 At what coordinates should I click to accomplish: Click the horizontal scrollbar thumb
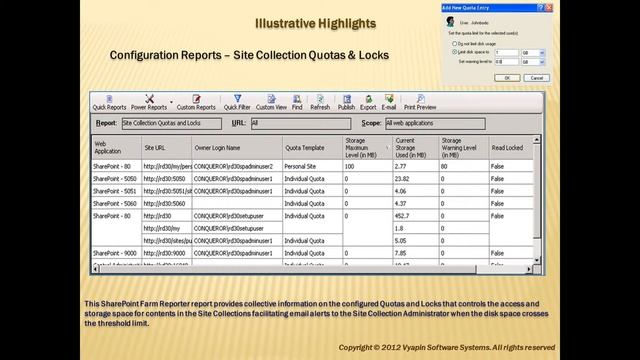(288, 269)
